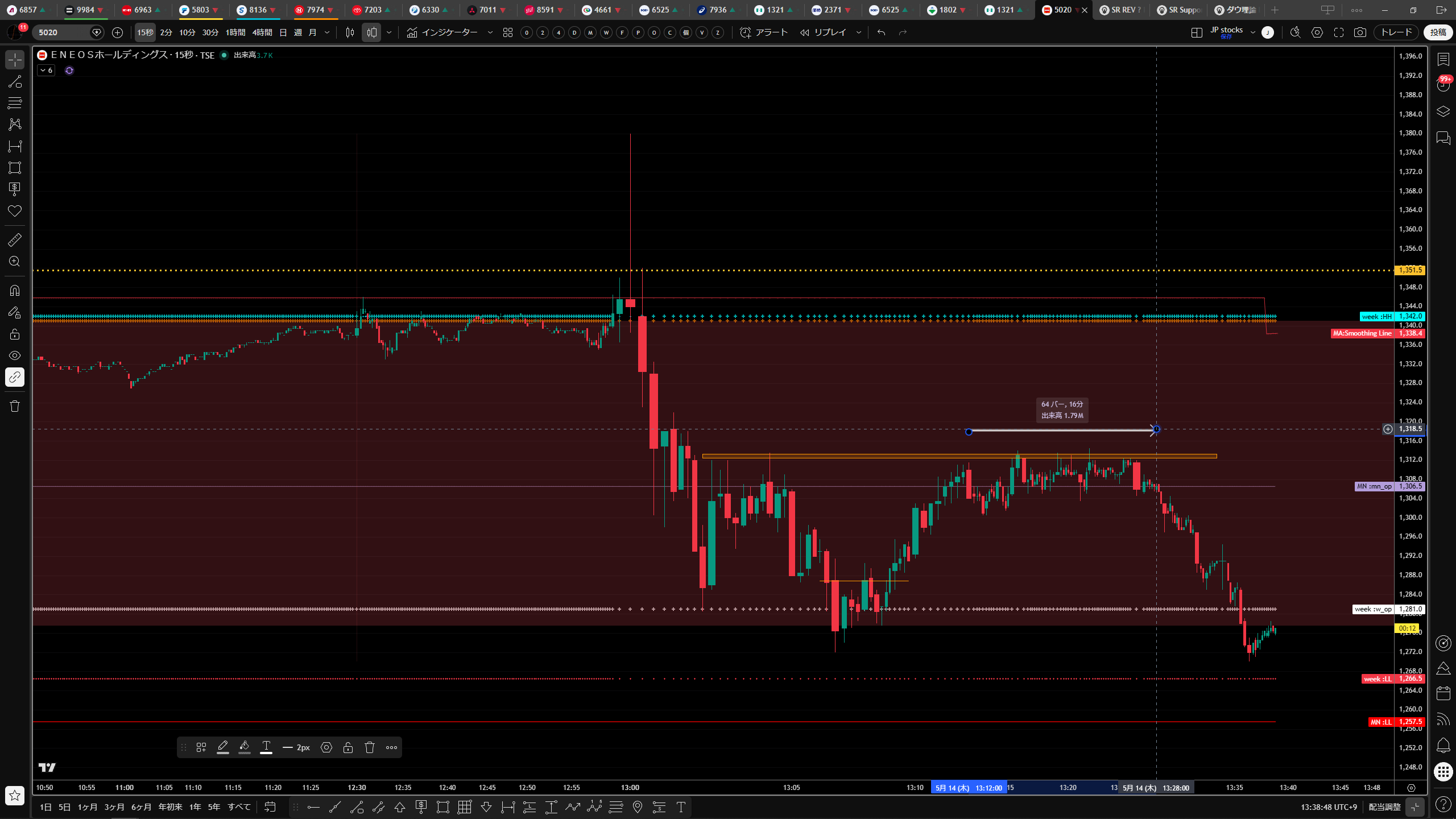Take a chart snapshot with camera icon

pyautogui.click(x=1360, y=32)
